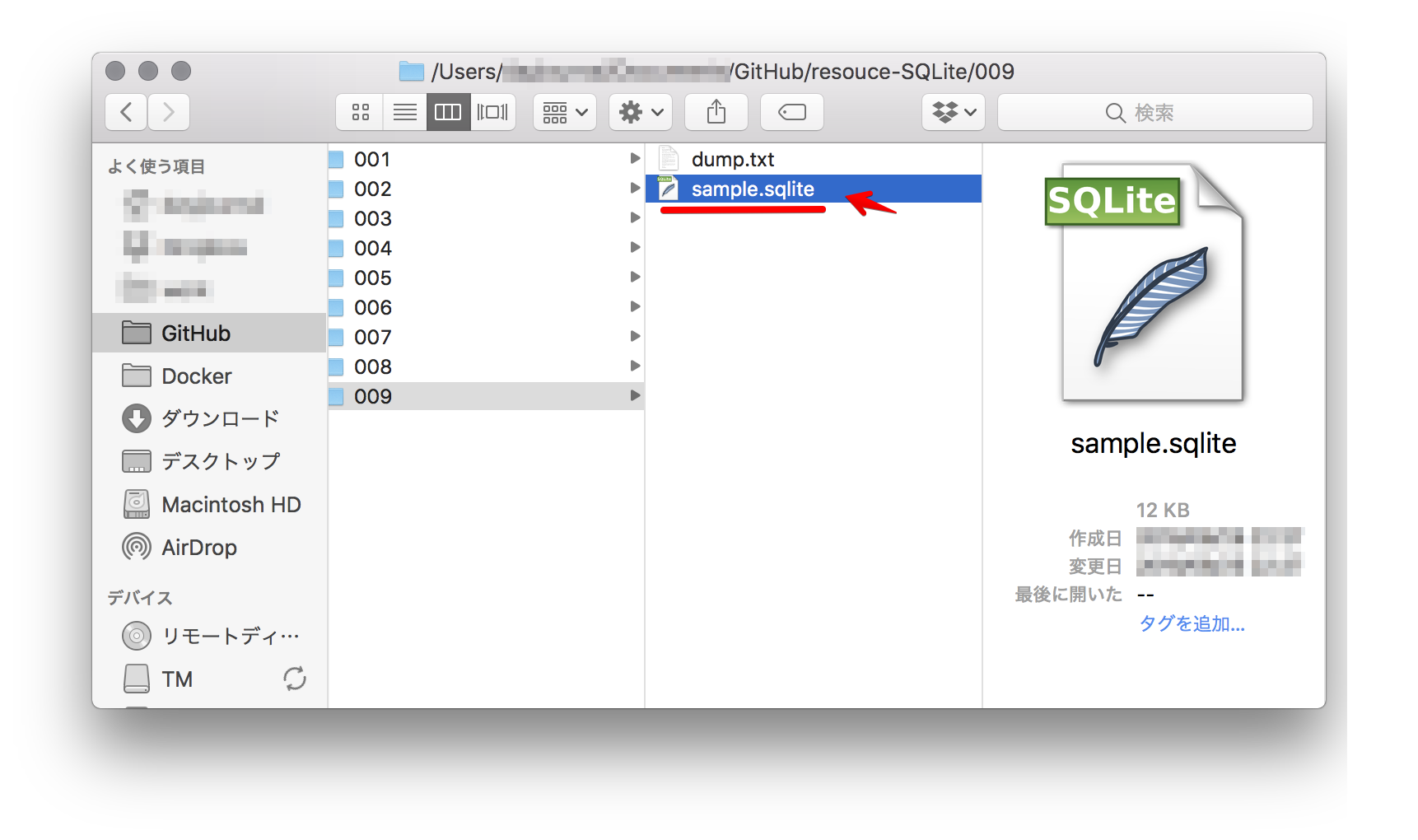The image size is (1418, 840).
Task: Select リモートディ… under devices
Action: tap(210, 636)
